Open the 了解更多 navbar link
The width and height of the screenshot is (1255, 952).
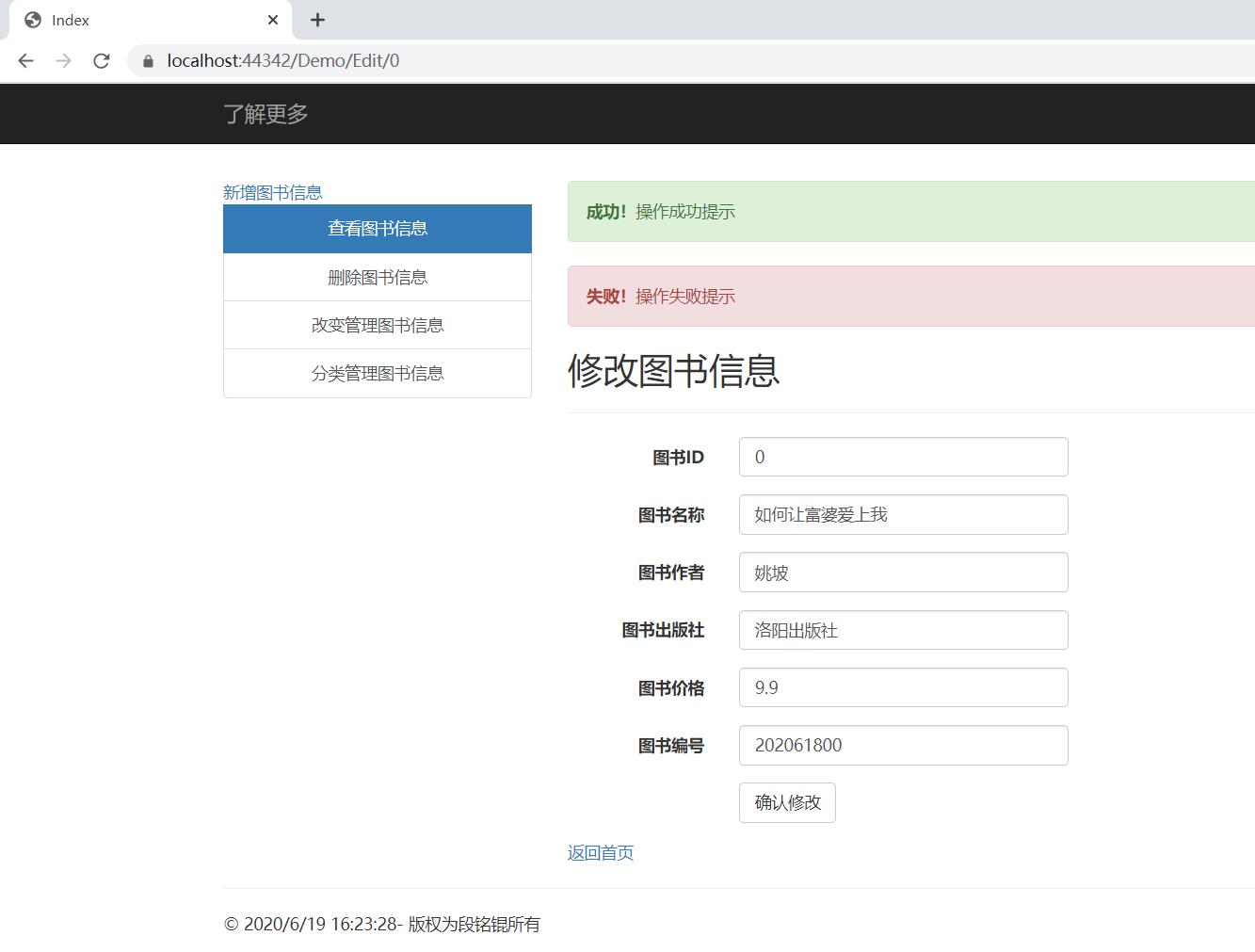[x=266, y=114]
